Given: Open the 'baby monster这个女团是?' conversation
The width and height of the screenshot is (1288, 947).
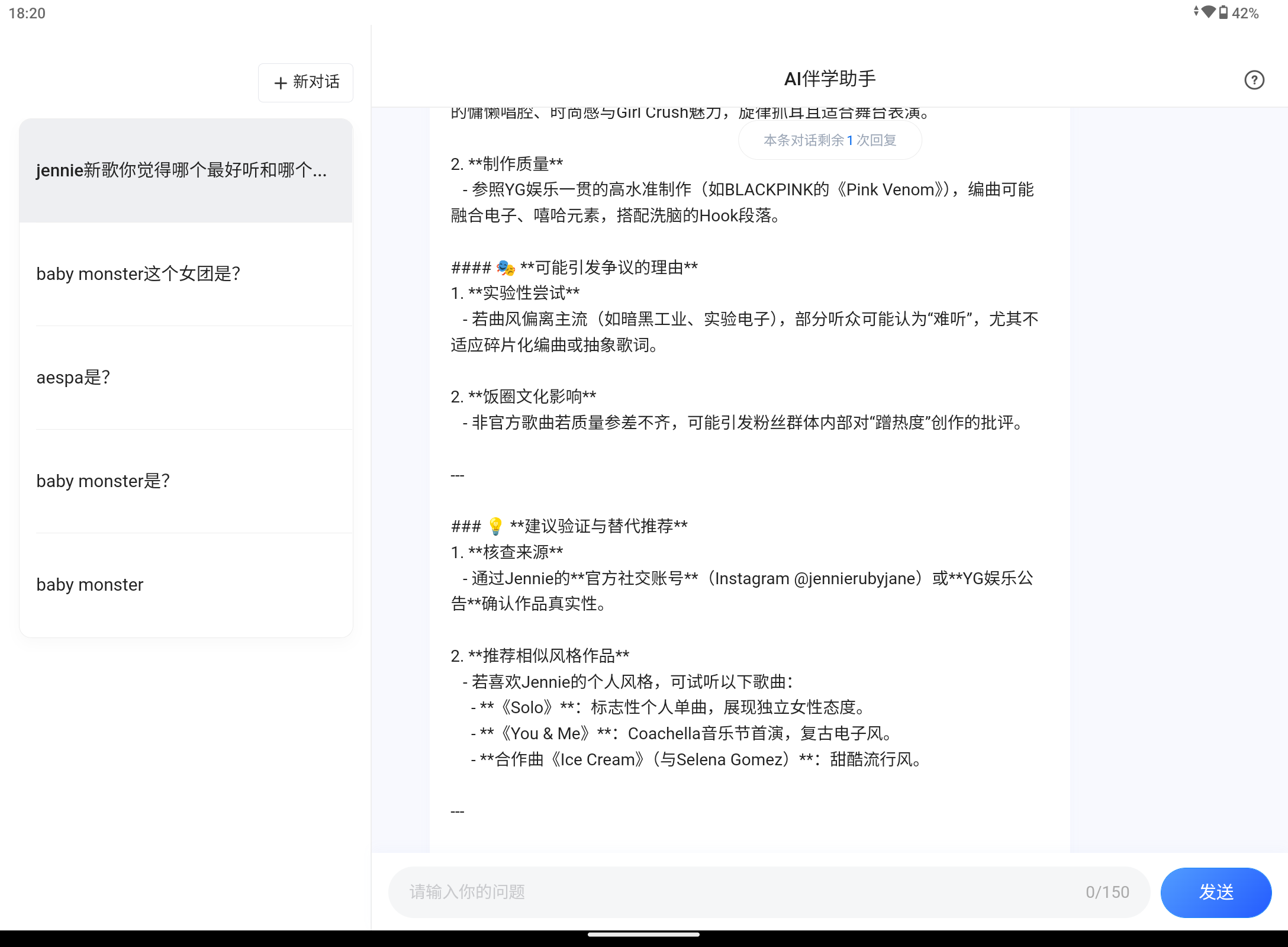Looking at the screenshot, I should point(186,274).
